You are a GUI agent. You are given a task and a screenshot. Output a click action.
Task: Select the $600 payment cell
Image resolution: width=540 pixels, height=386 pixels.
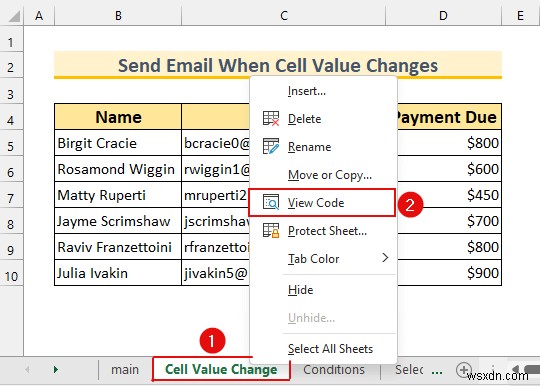click(449, 169)
